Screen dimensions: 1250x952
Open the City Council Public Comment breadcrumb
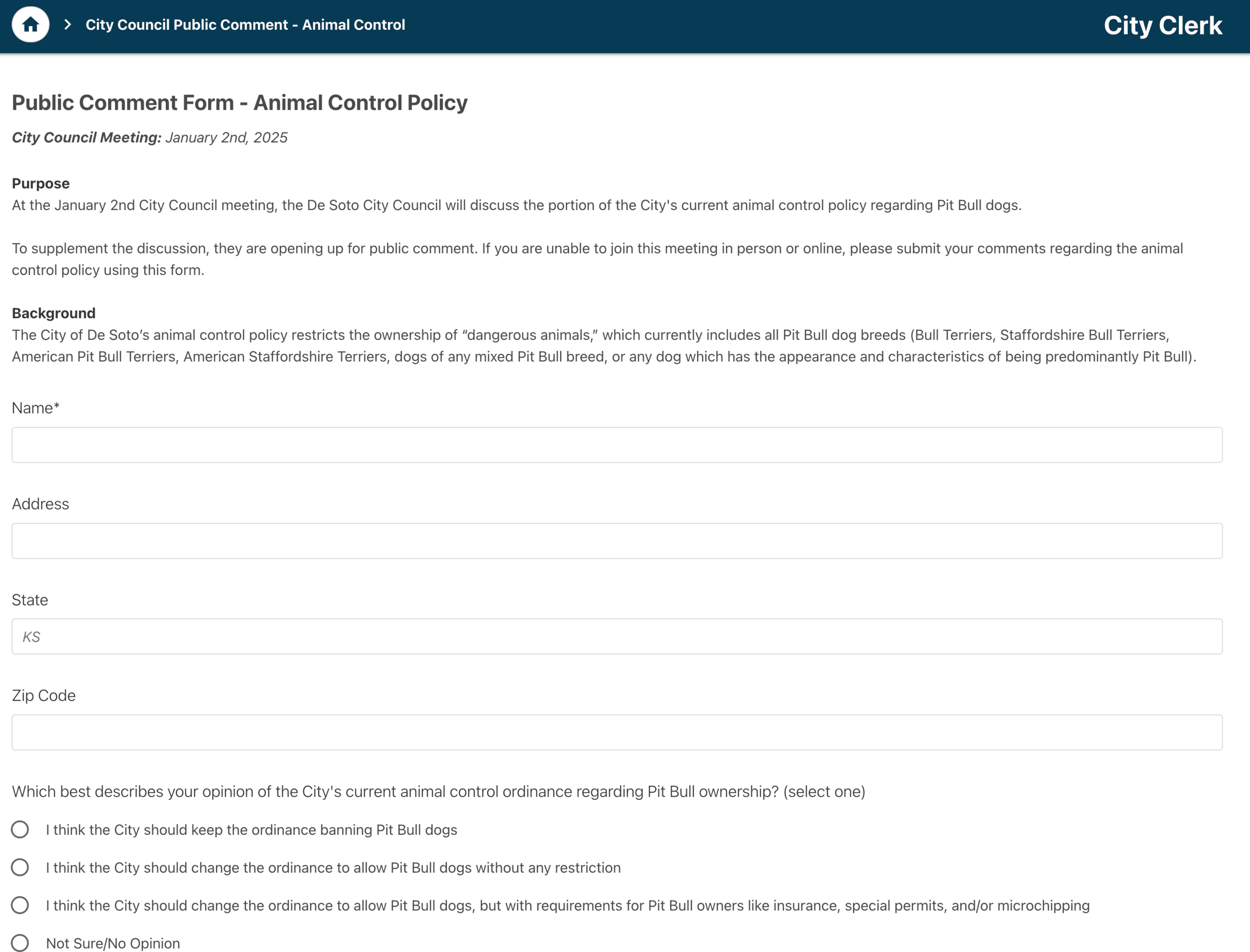pos(245,25)
